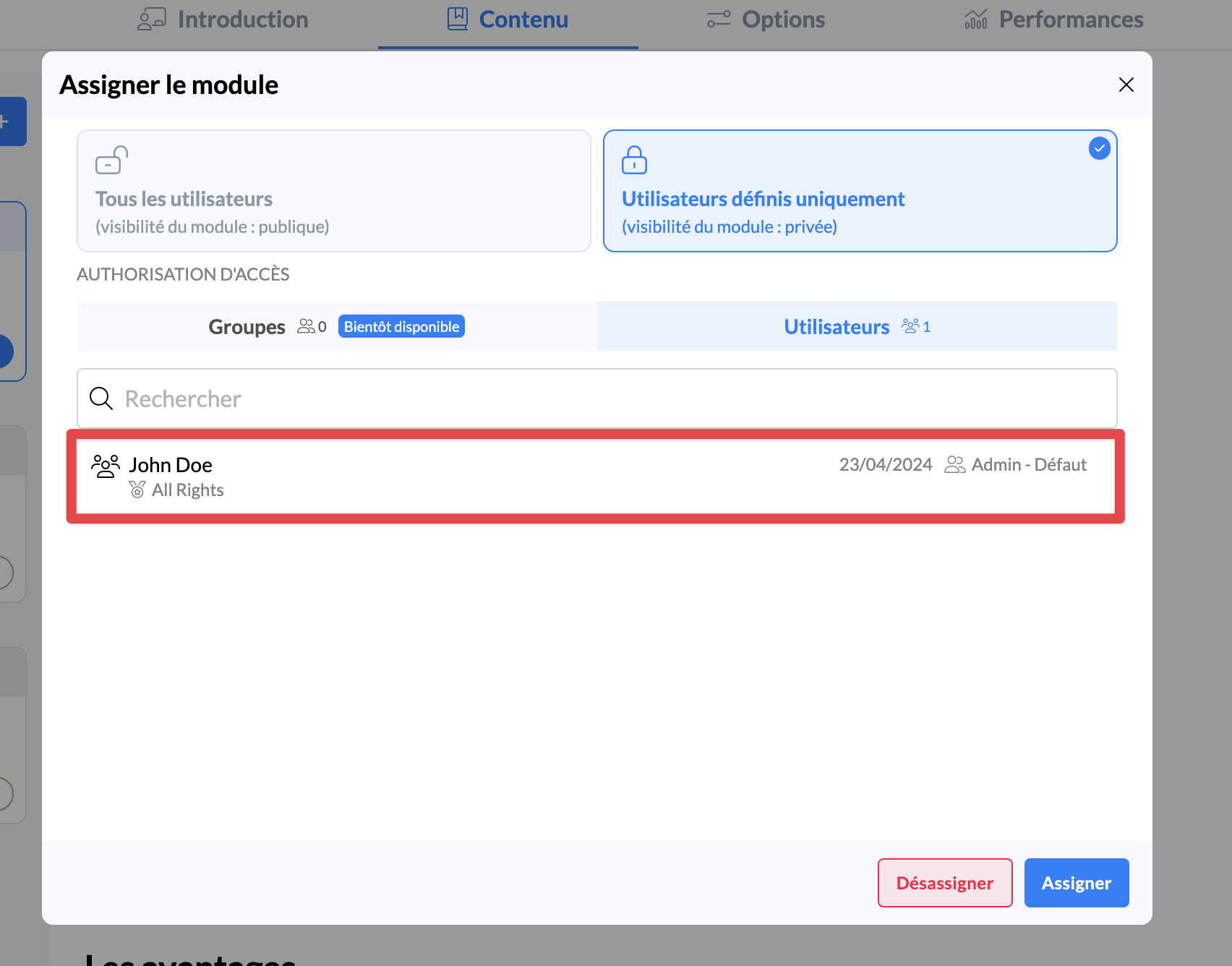Close the Assigner le module dialog
The image size is (1232, 966).
[x=1126, y=85]
